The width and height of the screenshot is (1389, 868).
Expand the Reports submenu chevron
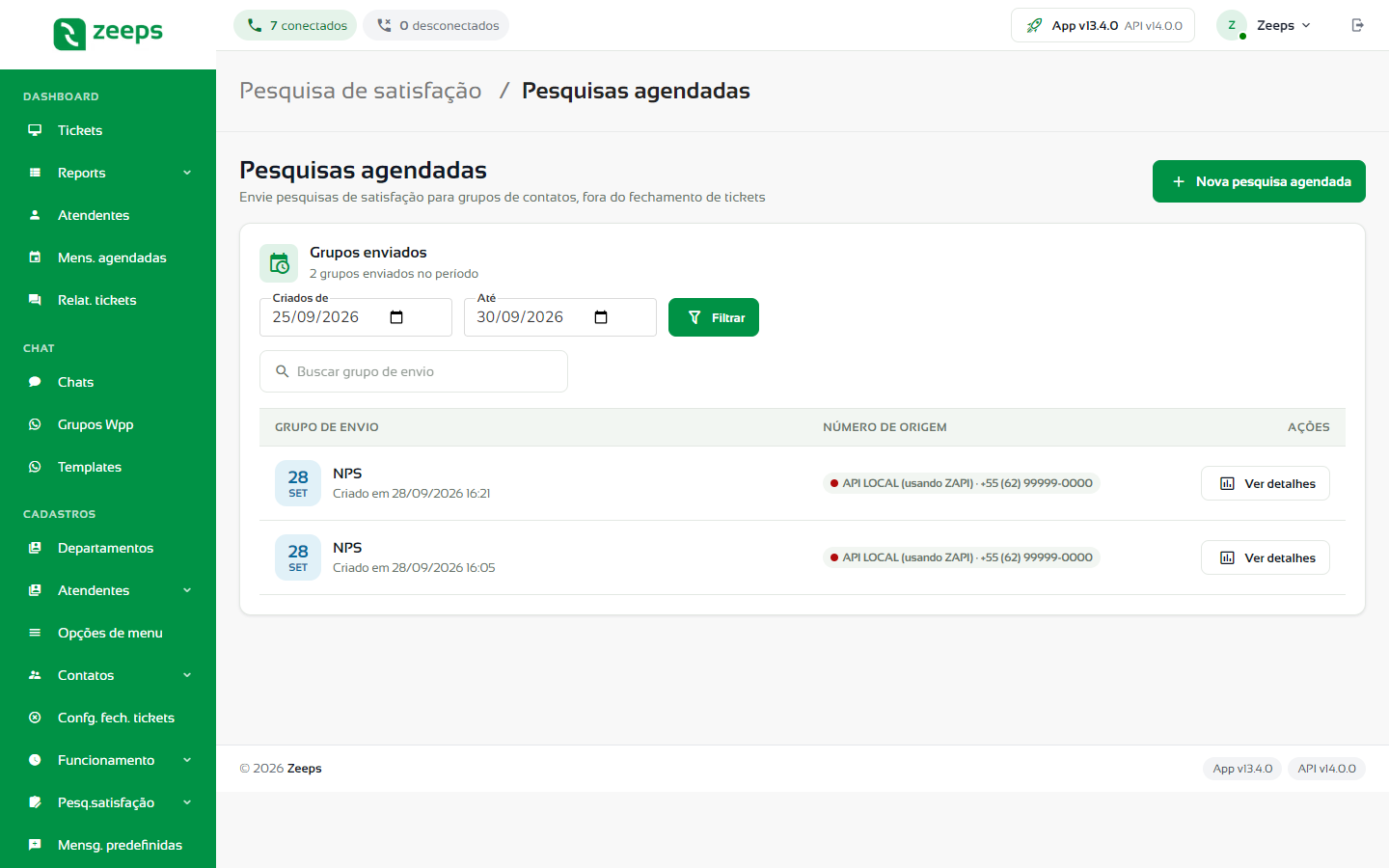coord(187,173)
